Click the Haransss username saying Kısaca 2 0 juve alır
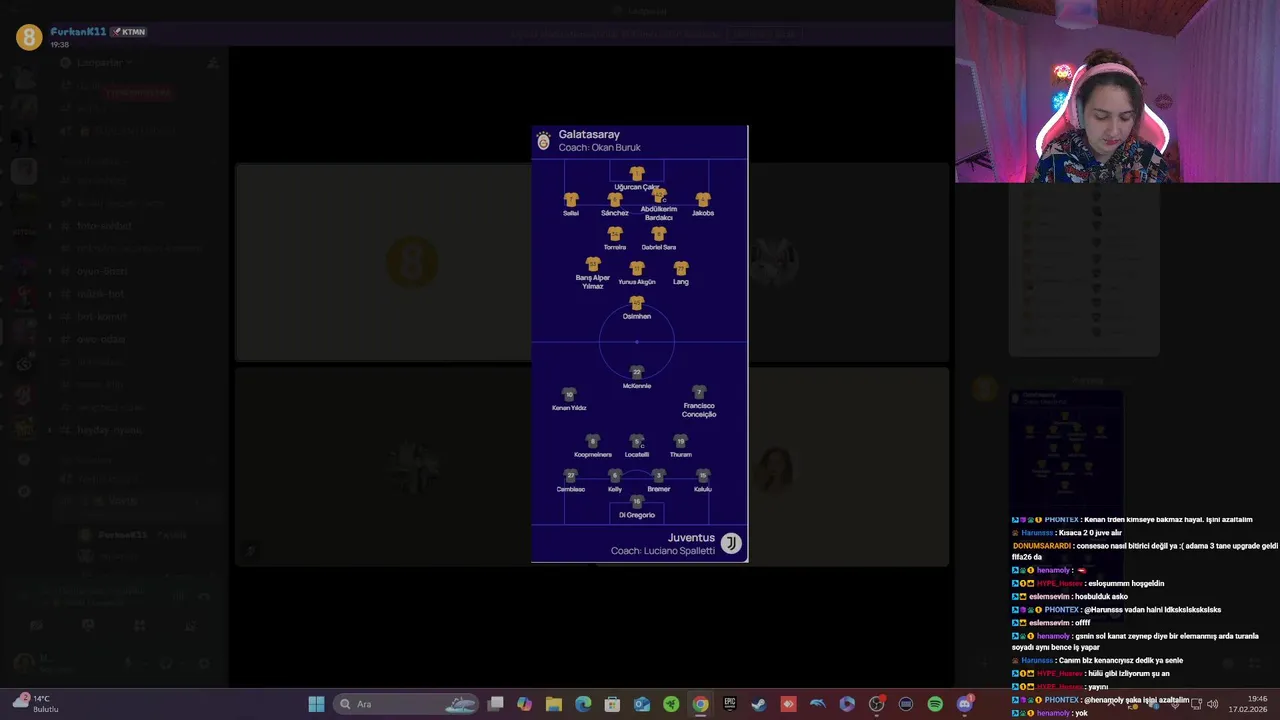 pyautogui.click(x=1037, y=533)
